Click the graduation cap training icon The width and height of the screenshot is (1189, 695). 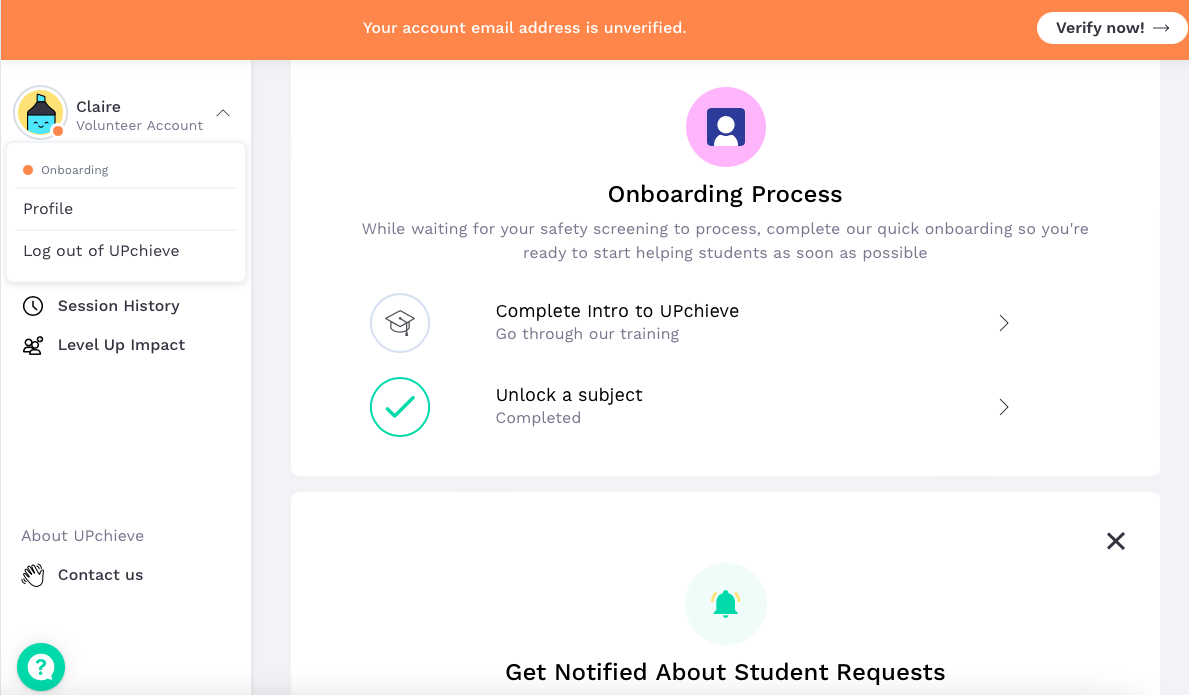[x=400, y=323]
